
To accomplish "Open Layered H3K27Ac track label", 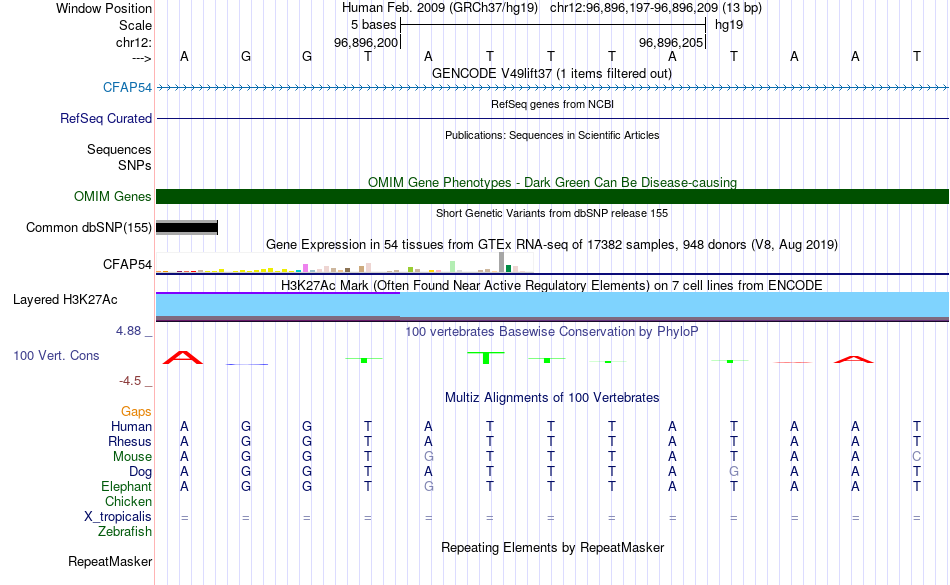I will (65, 299).
